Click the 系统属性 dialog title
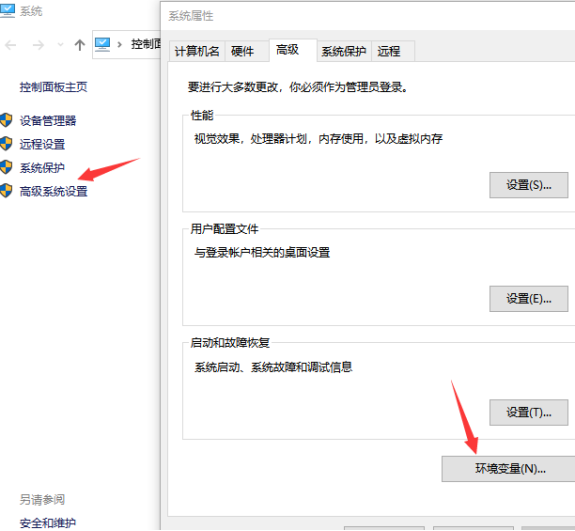The image size is (575, 531). point(191,16)
